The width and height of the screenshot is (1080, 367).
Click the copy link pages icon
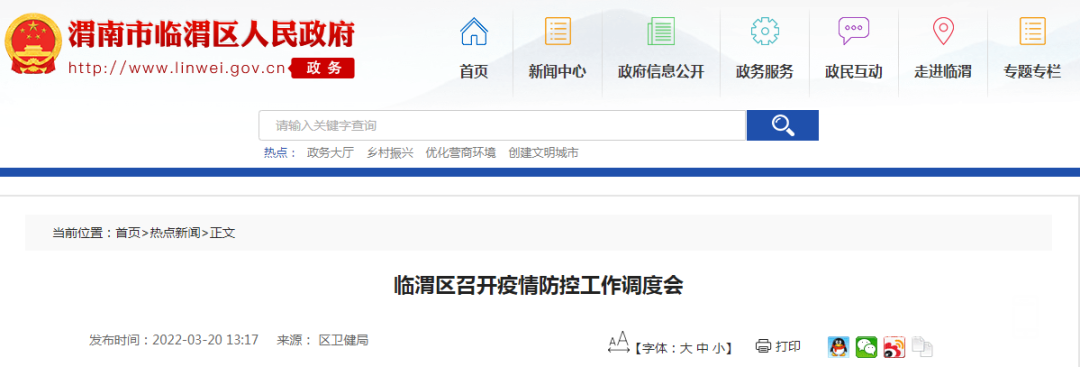pos(922,347)
